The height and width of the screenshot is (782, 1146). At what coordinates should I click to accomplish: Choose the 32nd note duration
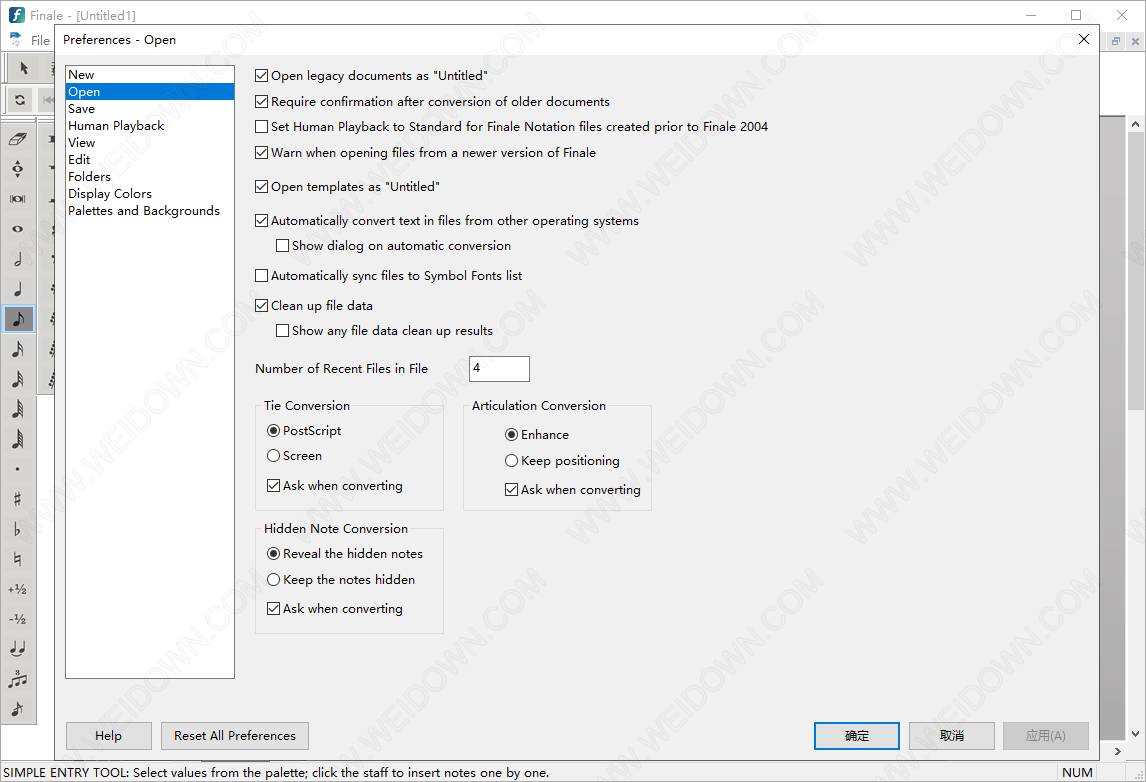coord(18,379)
